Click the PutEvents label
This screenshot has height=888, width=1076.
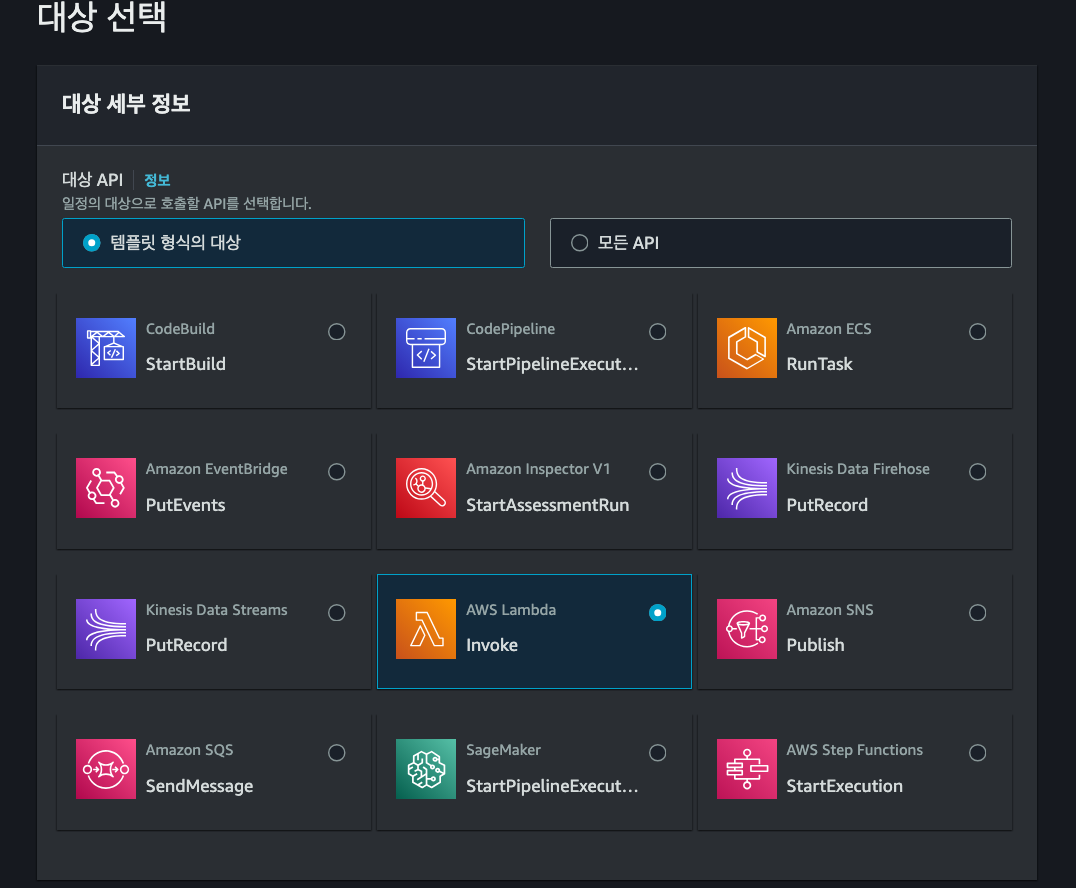click(x=185, y=504)
